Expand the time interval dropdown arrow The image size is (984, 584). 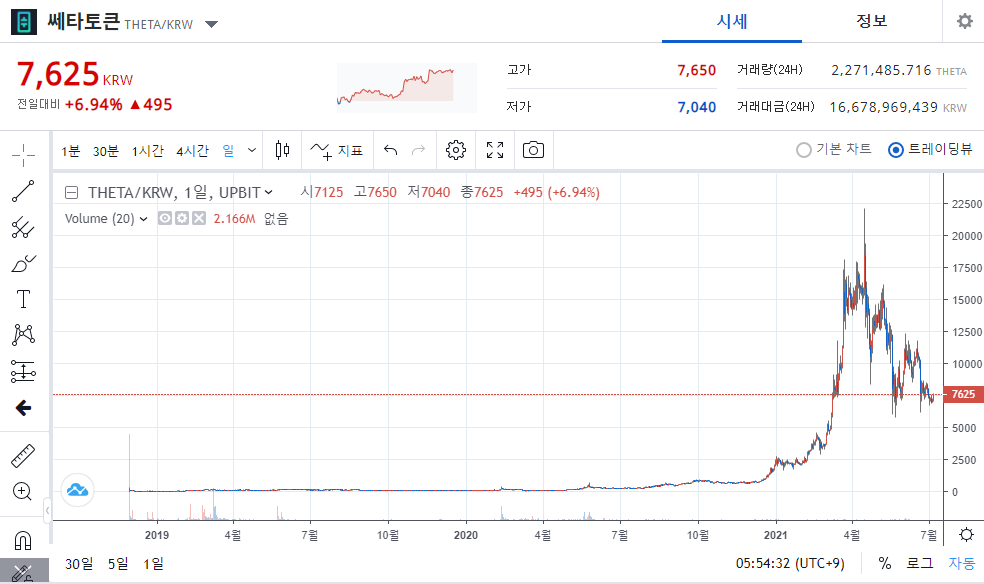pos(252,151)
